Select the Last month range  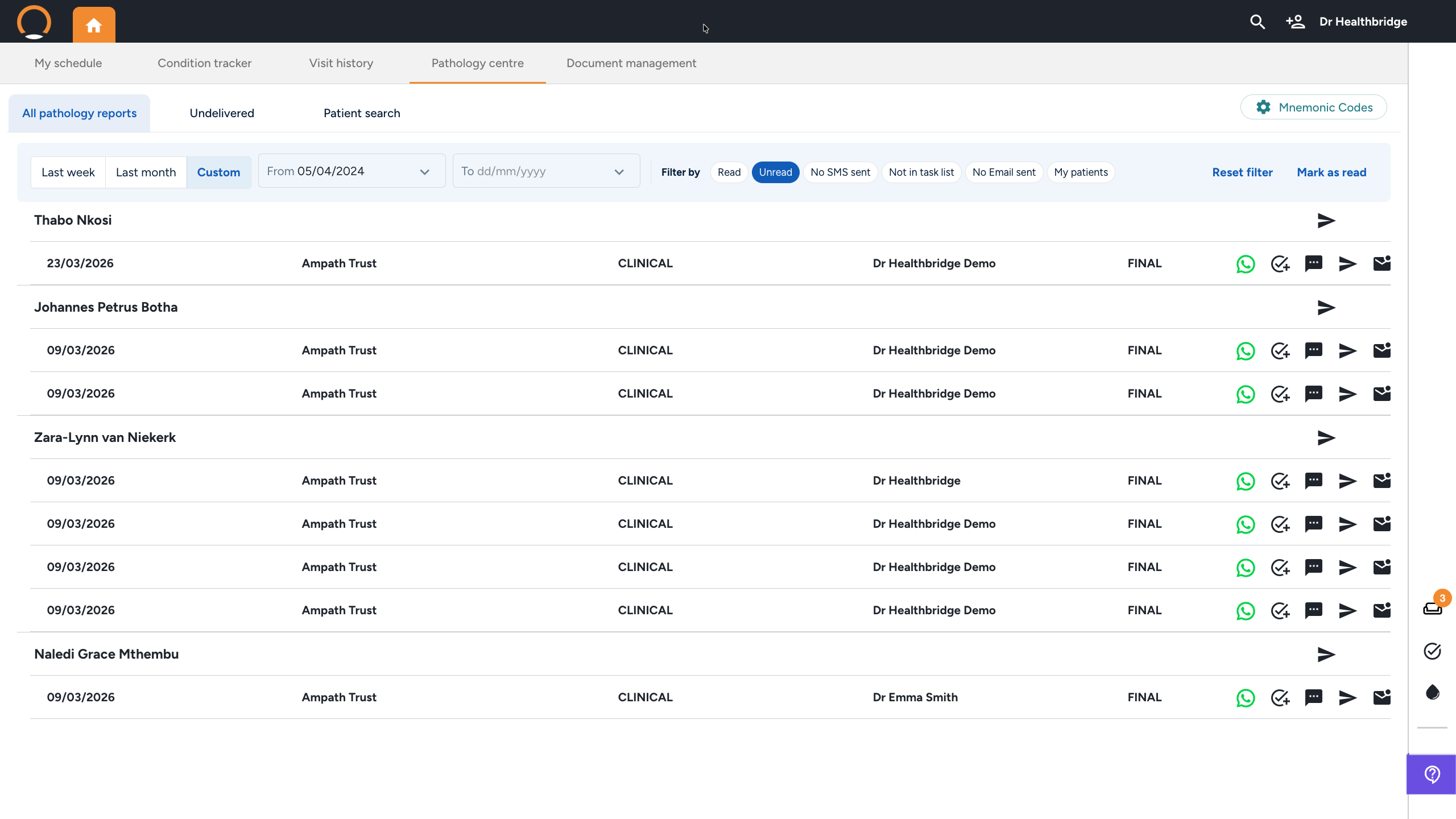pyautogui.click(x=146, y=172)
